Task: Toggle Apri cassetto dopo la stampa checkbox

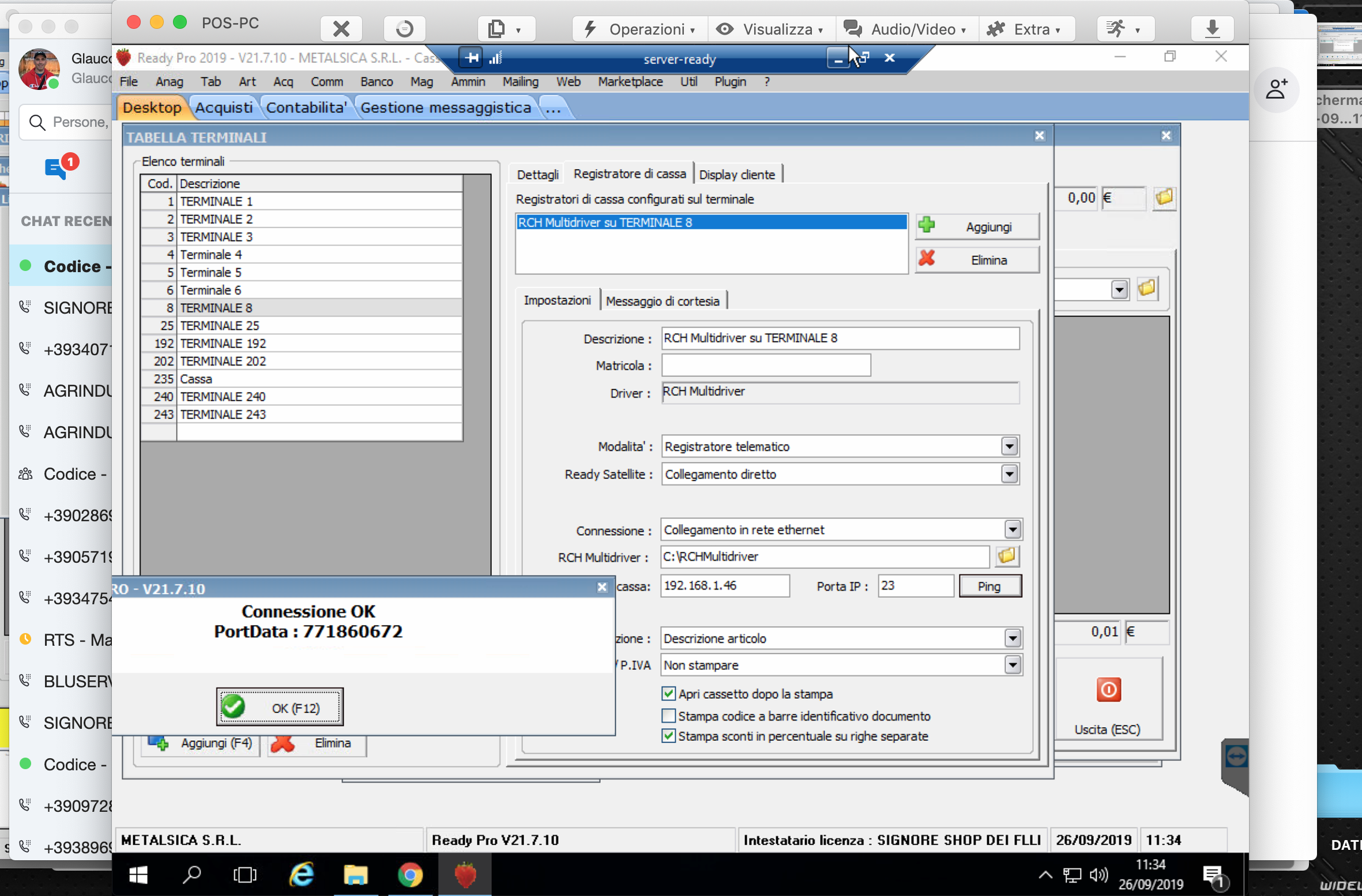Action: pos(668,694)
